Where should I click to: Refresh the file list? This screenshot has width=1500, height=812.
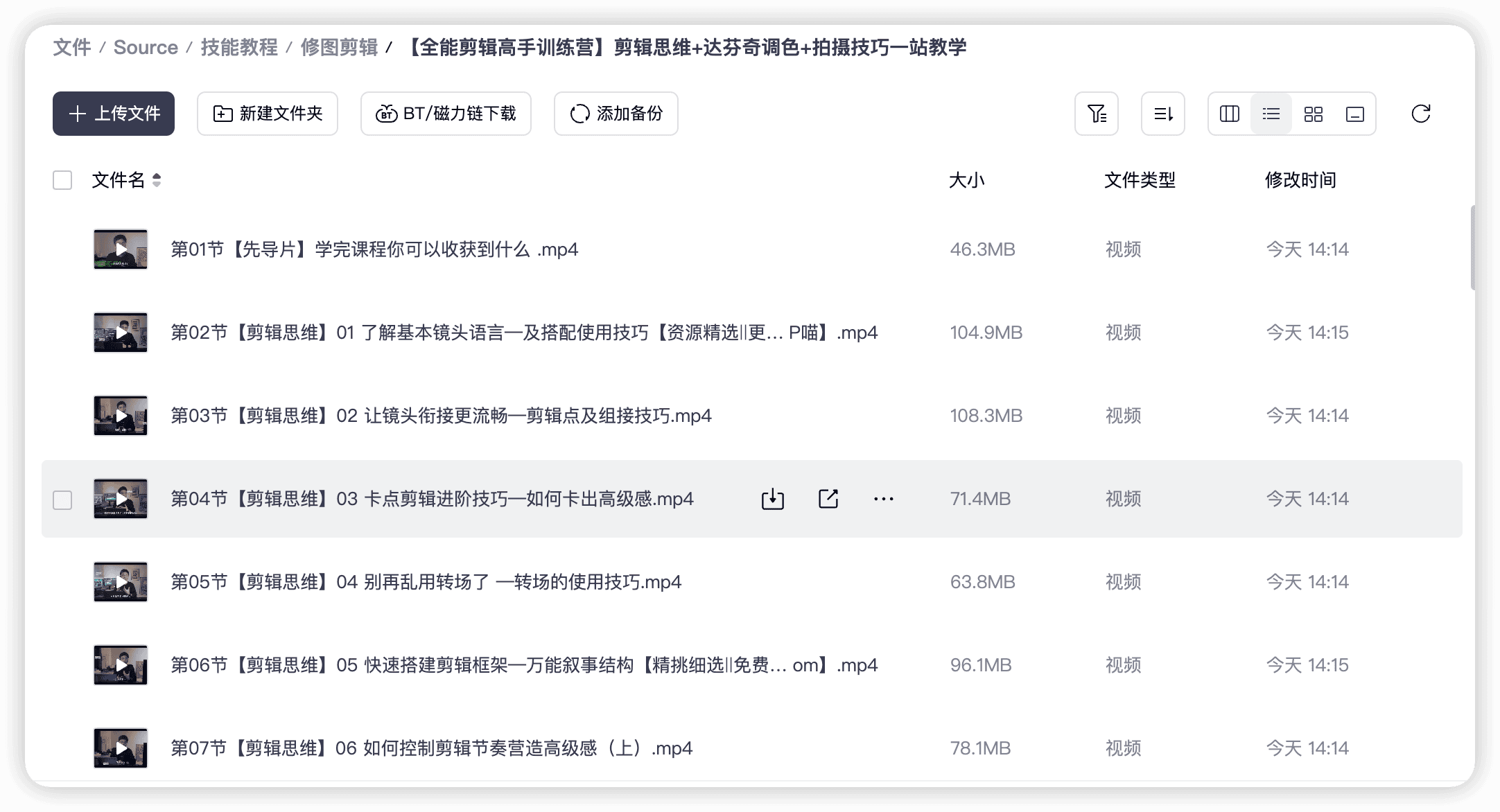click(x=1420, y=114)
